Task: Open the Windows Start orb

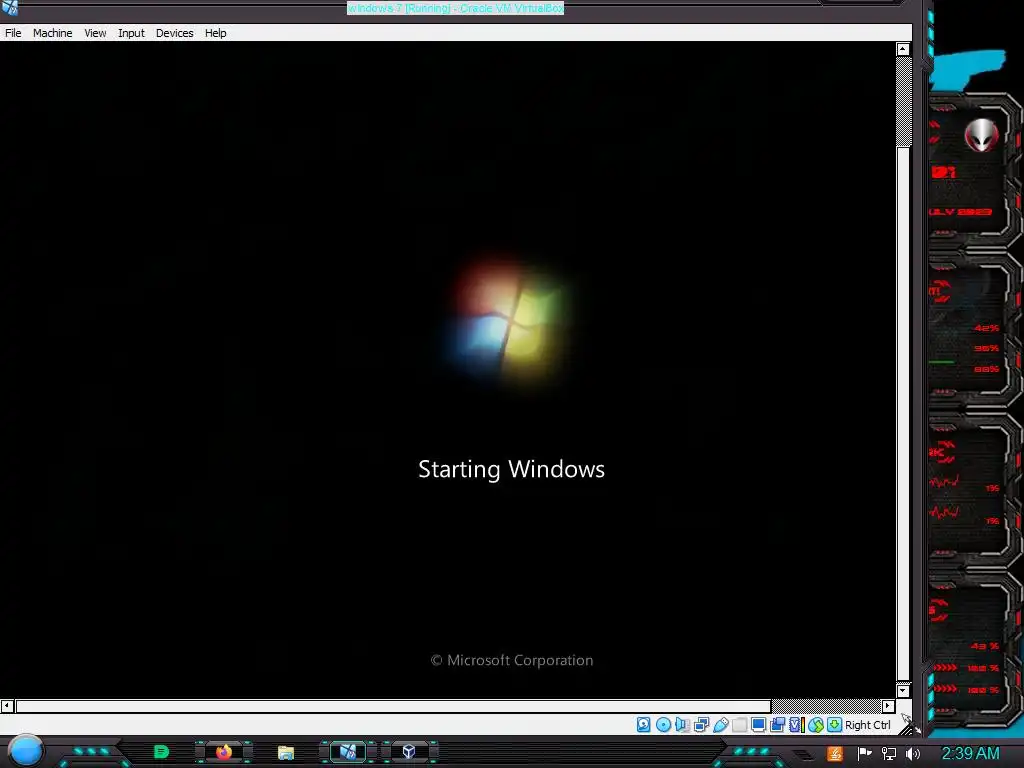Action: pyautogui.click(x=25, y=751)
